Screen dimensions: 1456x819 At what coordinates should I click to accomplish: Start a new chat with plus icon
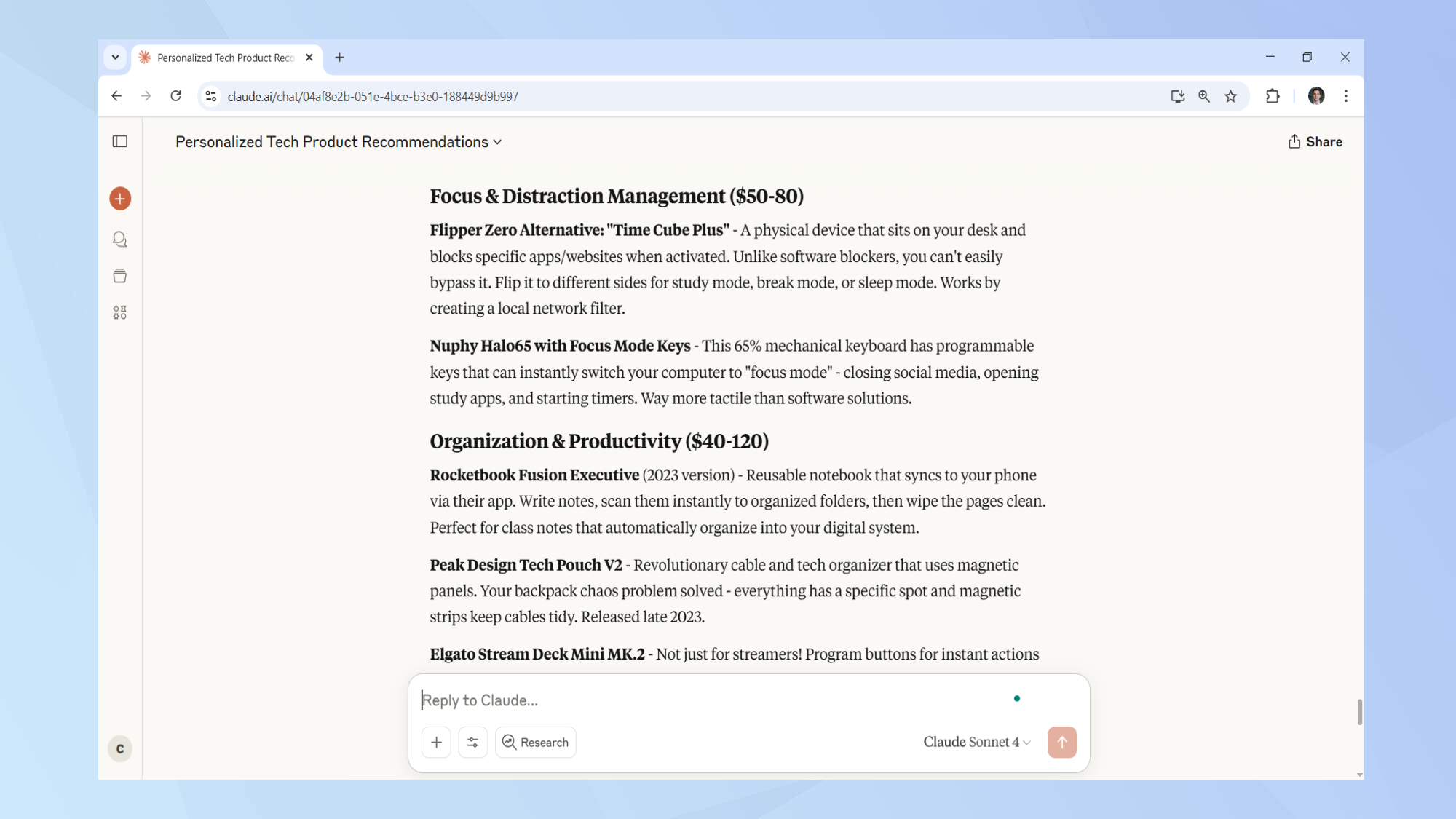pos(120,199)
